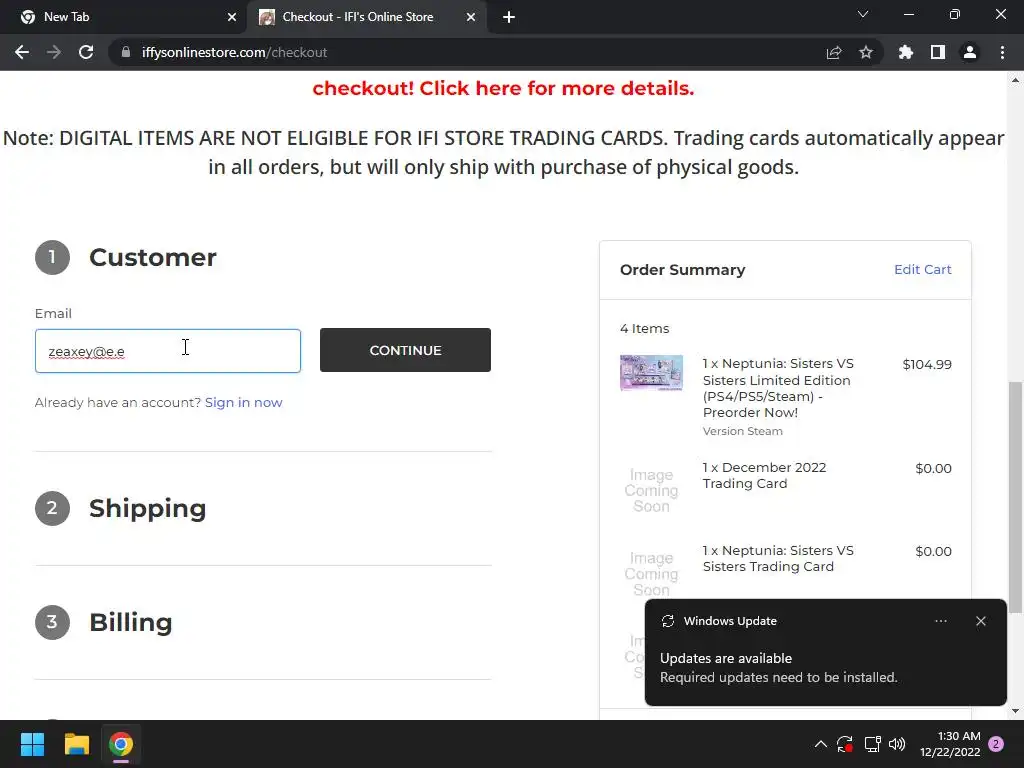
Task: Click scrollbar up arrow
Action: pos(1015,80)
